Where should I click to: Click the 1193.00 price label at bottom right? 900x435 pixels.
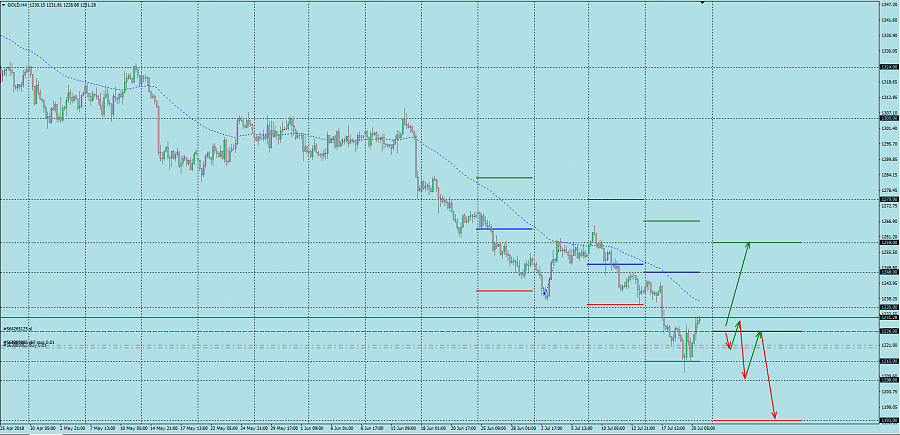click(x=886, y=421)
